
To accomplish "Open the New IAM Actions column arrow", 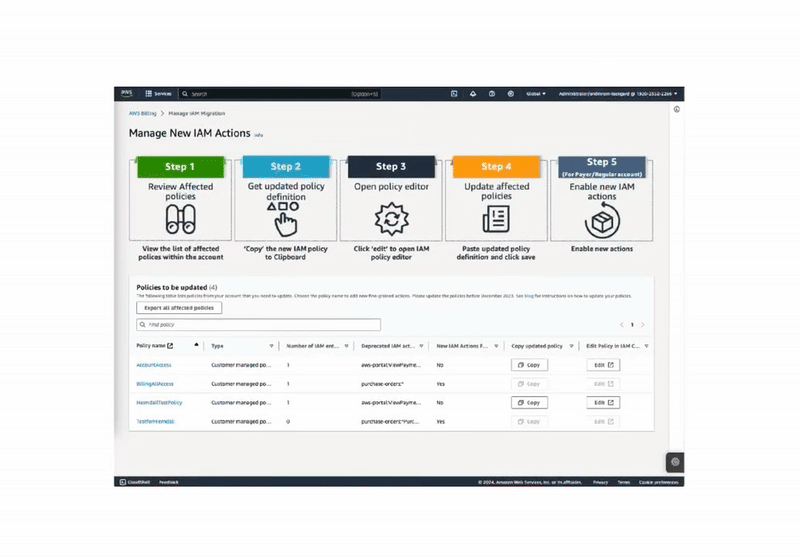I will click(x=496, y=346).
